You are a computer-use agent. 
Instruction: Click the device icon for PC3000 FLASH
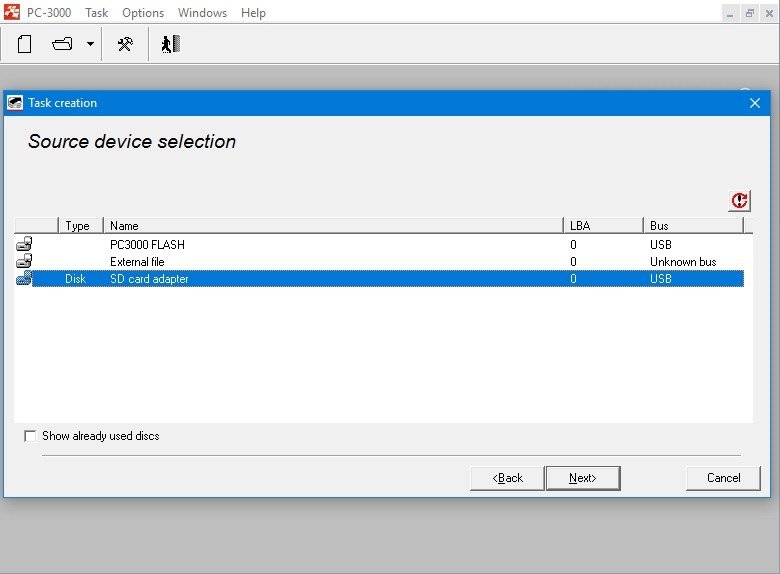(x=24, y=244)
